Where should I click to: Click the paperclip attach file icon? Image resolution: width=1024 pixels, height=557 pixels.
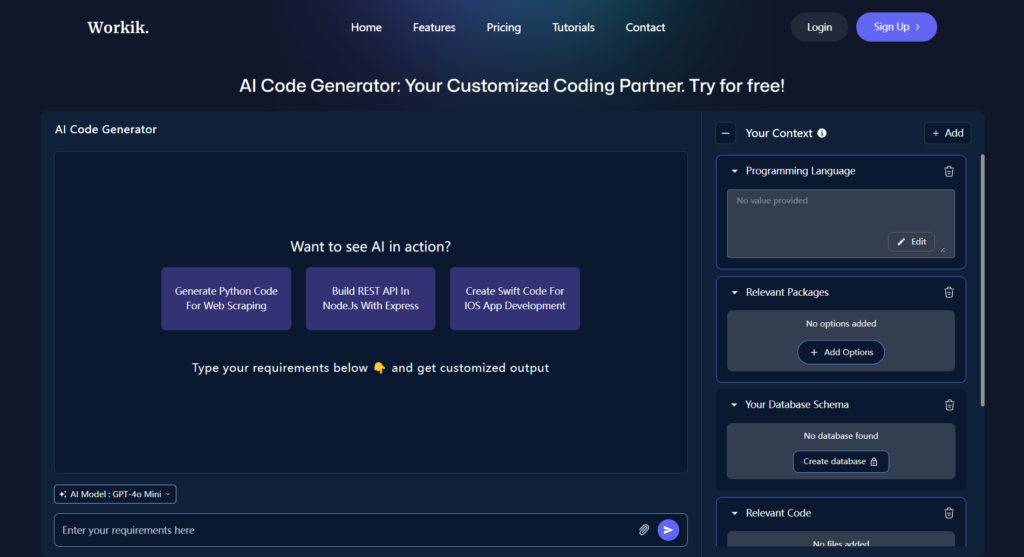(x=644, y=530)
